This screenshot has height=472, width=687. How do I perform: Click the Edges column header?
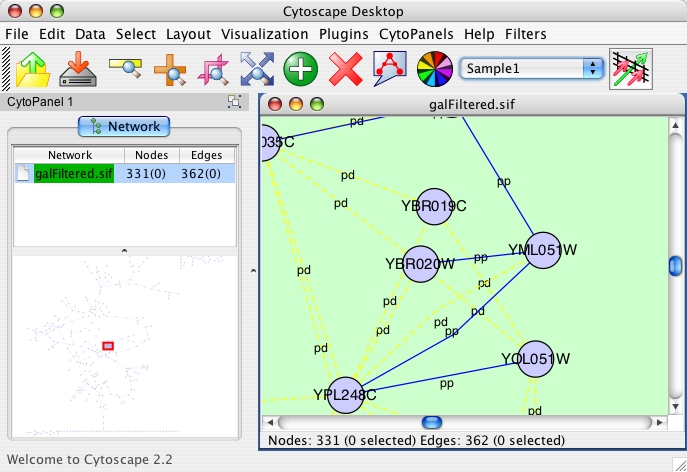(206, 155)
